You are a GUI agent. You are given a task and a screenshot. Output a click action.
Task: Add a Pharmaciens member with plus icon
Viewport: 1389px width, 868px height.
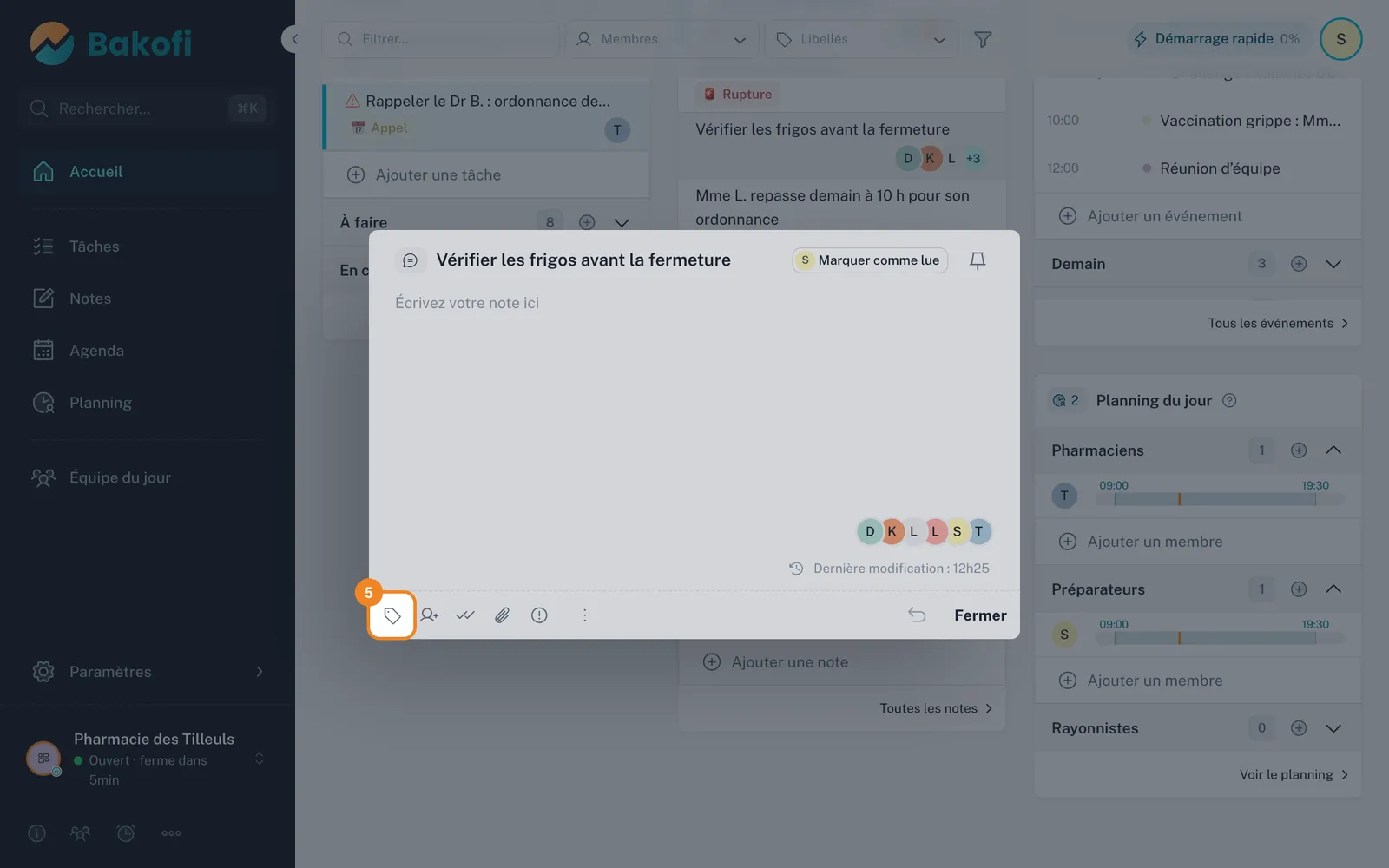pyautogui.click(x=1299, y=450)
